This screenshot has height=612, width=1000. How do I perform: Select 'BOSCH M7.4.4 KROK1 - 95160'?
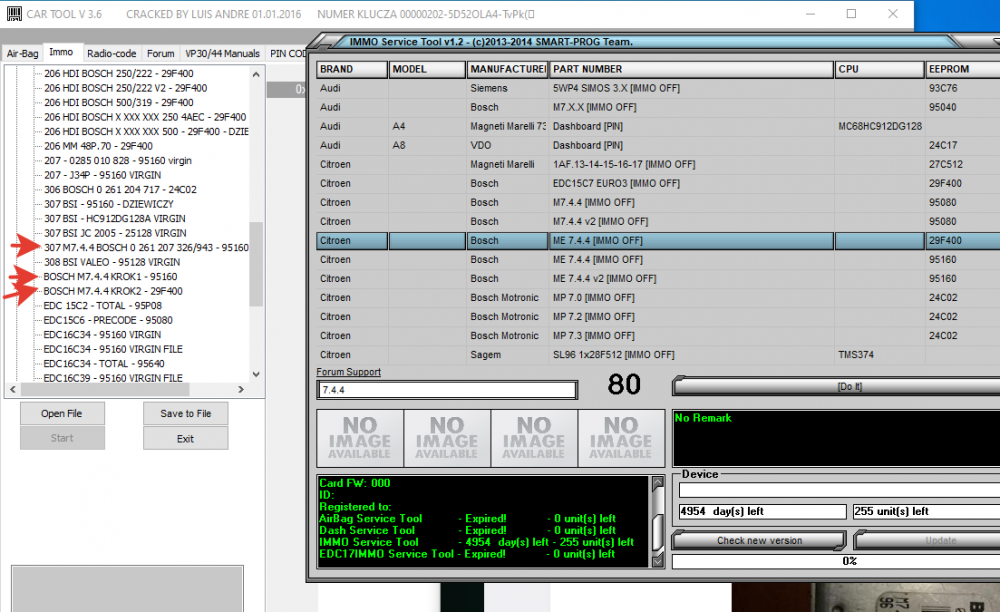click(x=110, y=277)
